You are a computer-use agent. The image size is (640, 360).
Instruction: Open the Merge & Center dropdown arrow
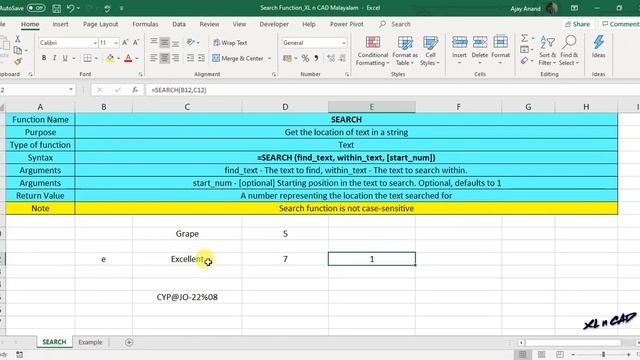pyautogui.click(x=270, y=59)
